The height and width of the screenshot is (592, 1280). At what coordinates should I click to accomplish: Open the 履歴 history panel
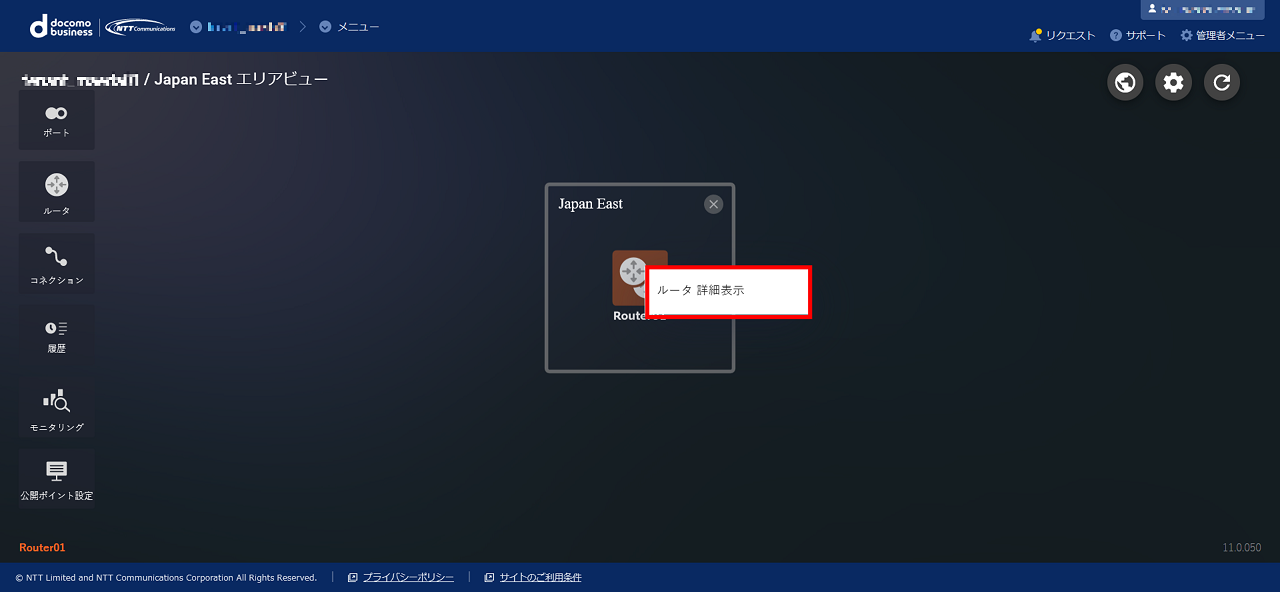tap(57, 335)
